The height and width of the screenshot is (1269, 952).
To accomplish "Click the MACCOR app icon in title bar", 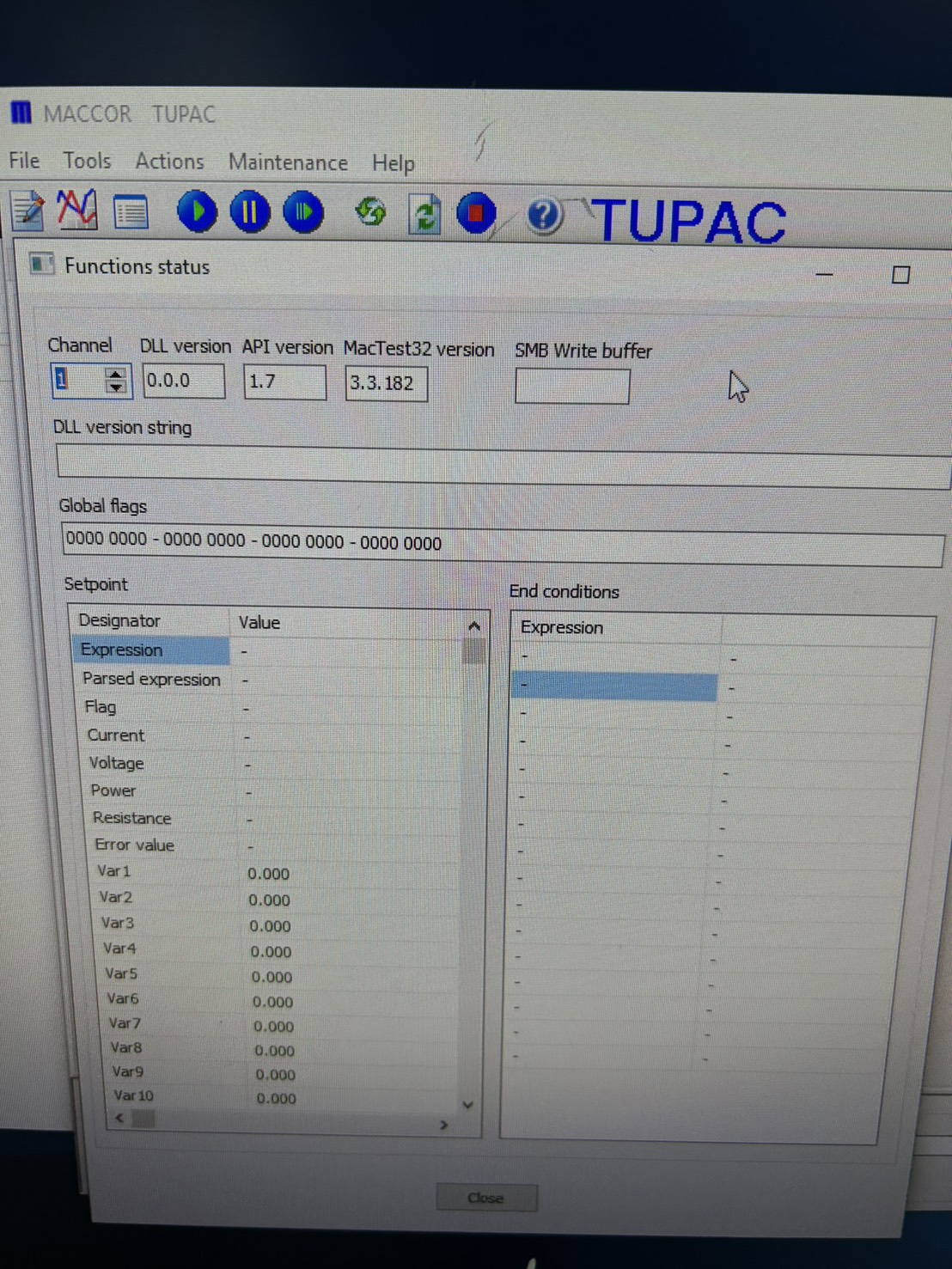I will click(x=21, y=113).
